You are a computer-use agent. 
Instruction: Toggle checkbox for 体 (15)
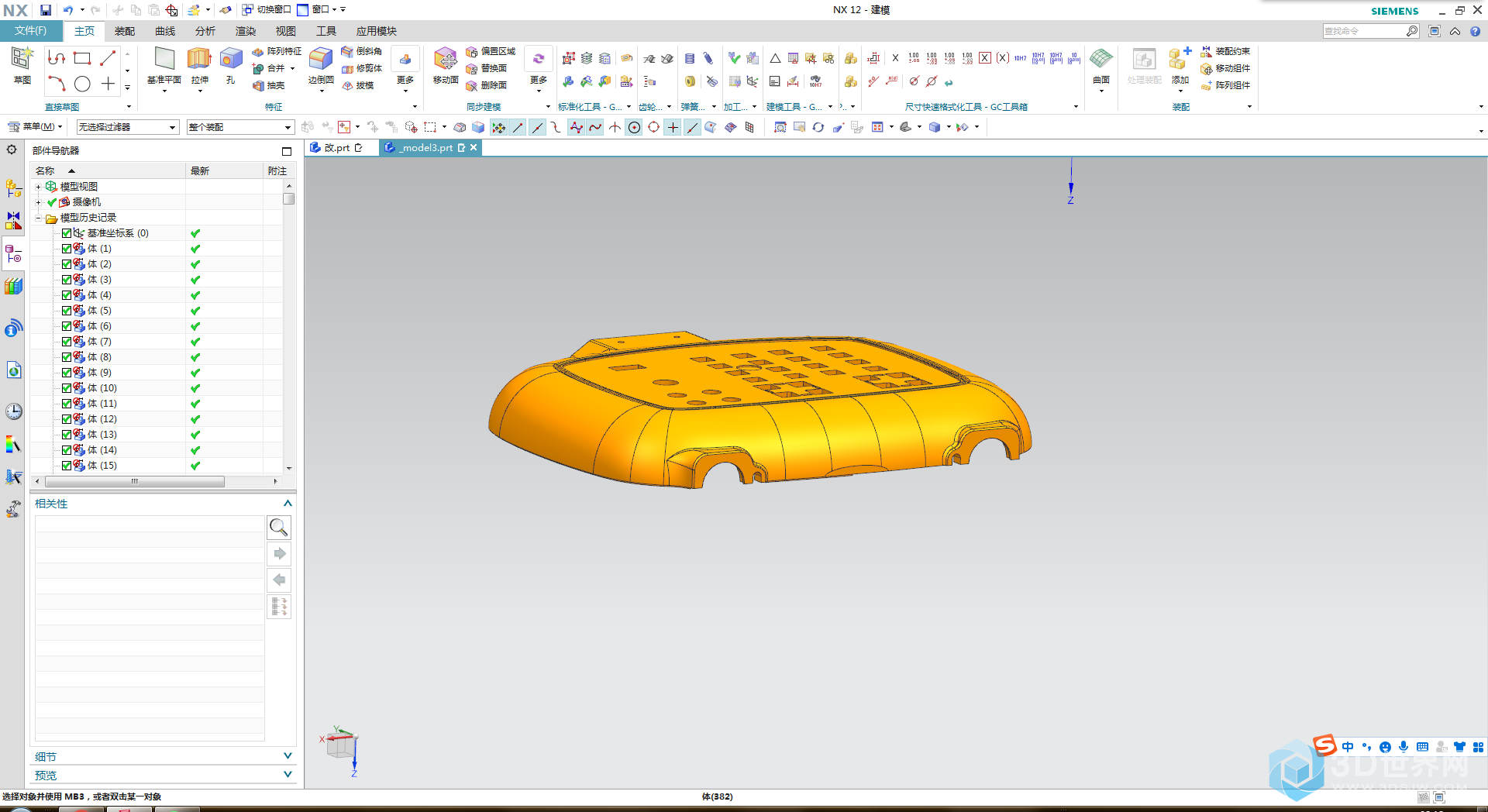coord(67,466)
